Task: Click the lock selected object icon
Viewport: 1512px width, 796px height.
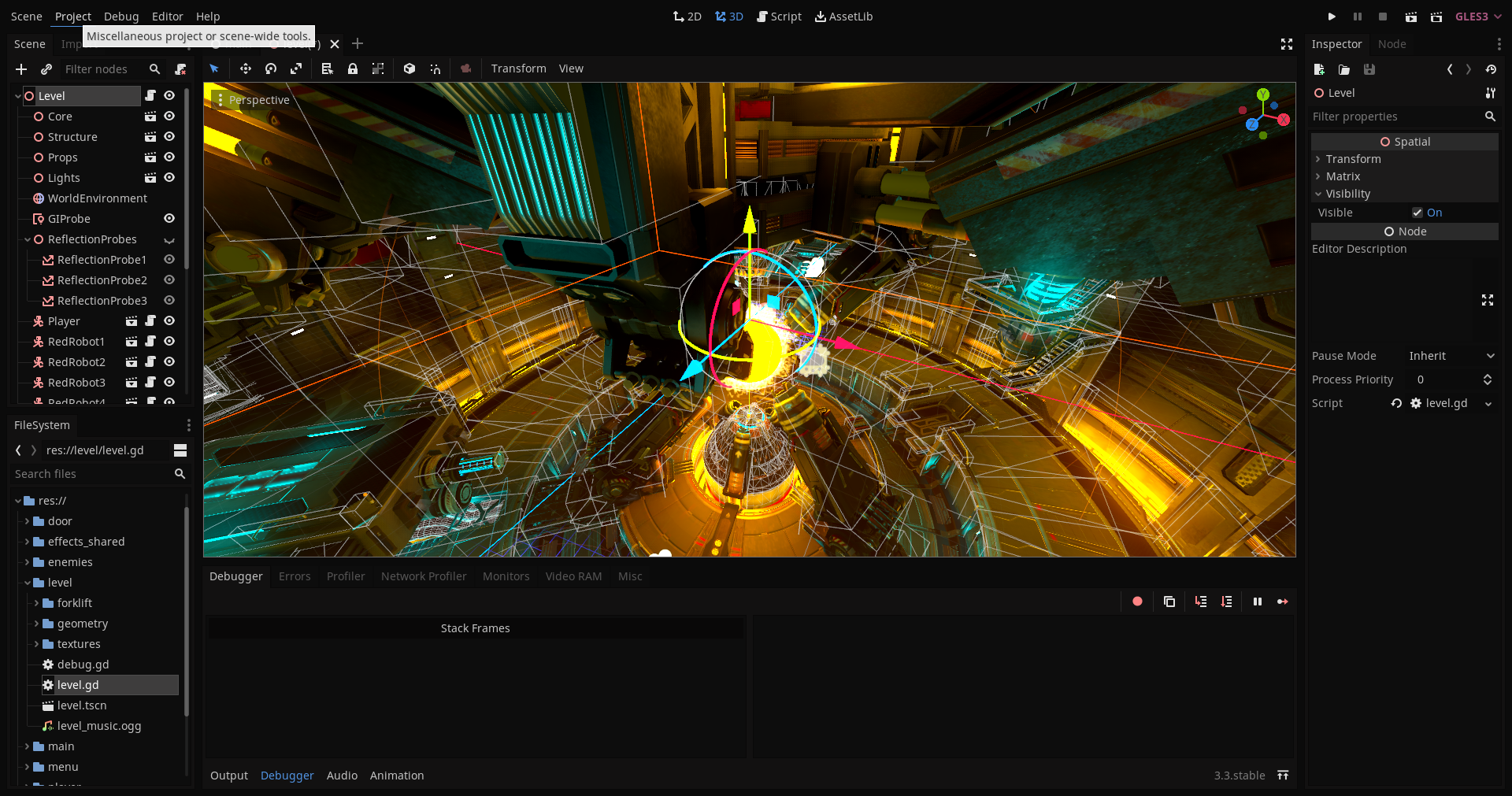Action: click(x=353, y=69)
